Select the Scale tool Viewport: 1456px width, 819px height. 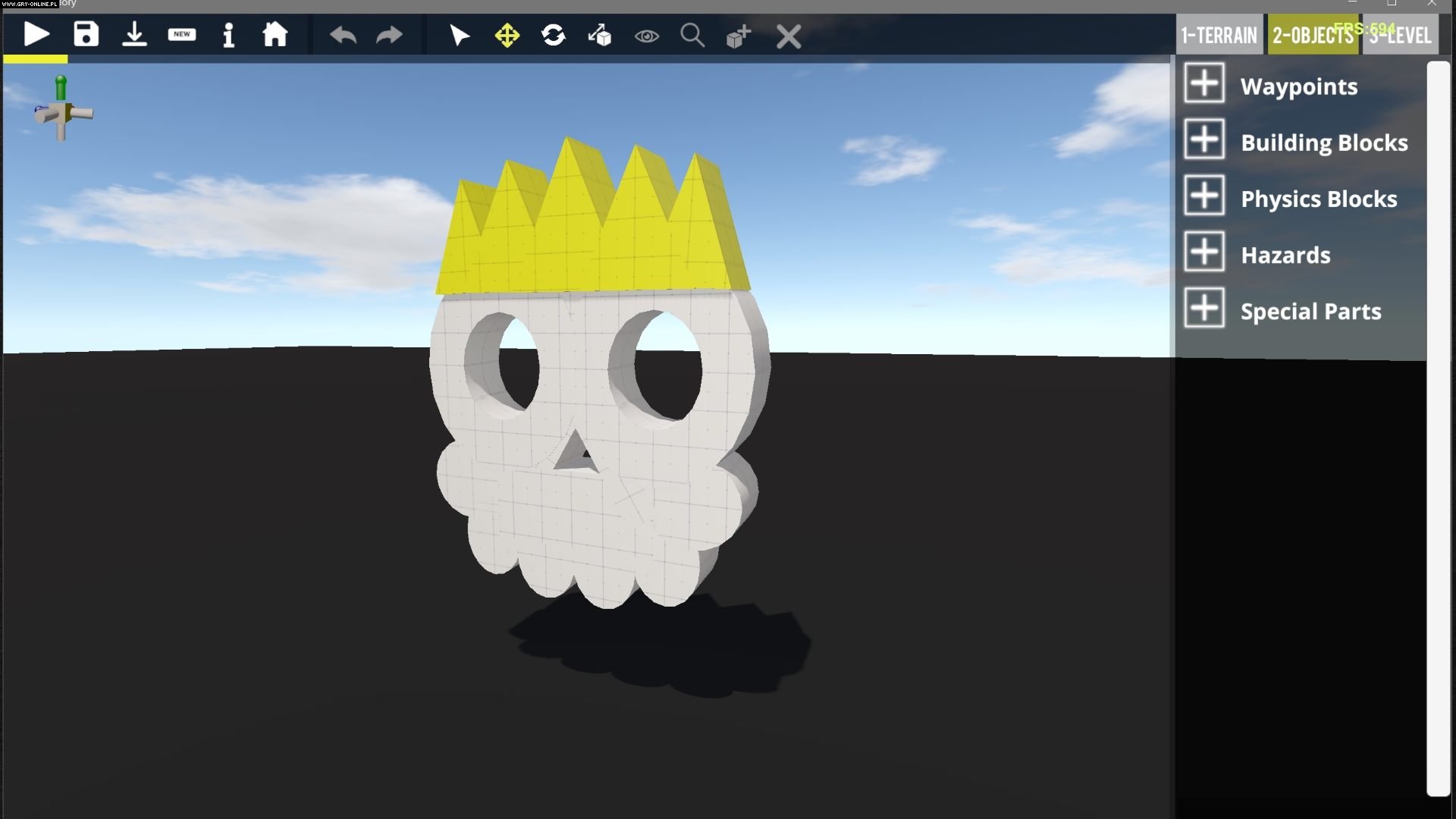coord(599,35)
